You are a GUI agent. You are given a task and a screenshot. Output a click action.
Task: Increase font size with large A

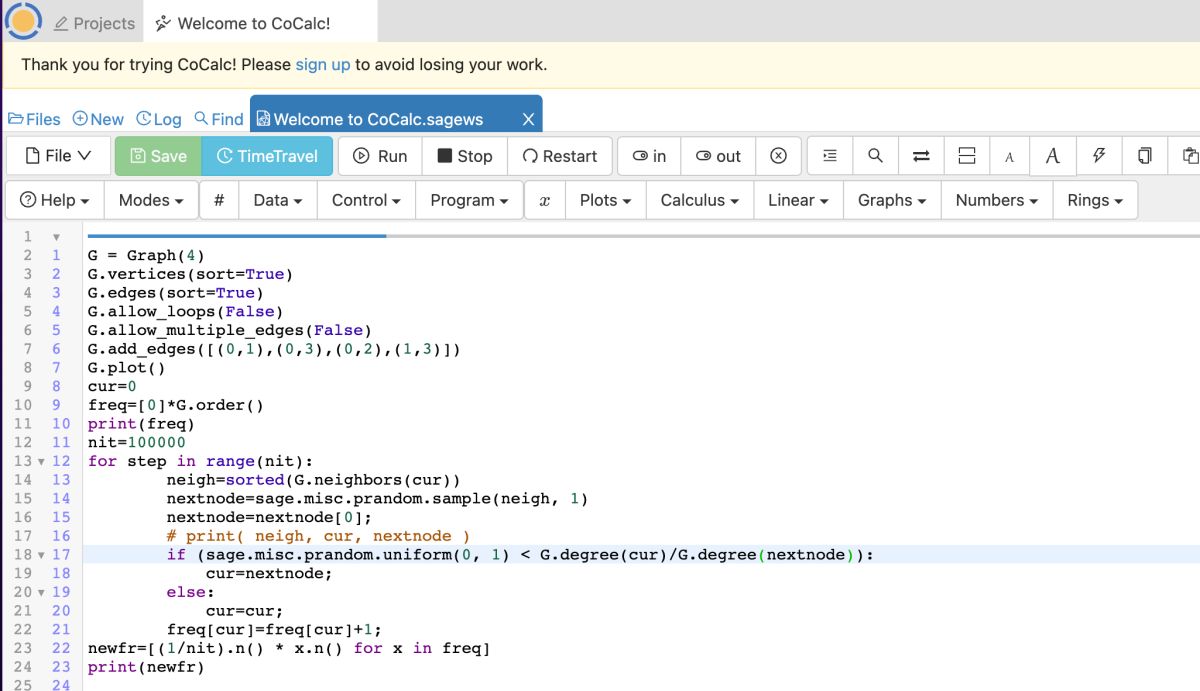click(x=1052, y=156)
